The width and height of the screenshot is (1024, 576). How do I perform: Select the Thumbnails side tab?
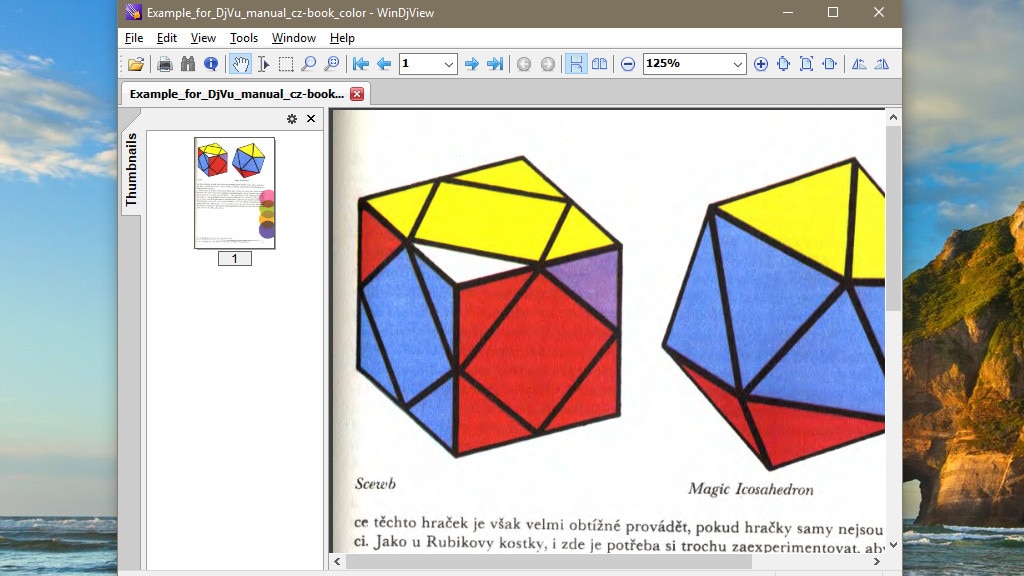click(131, 169)
